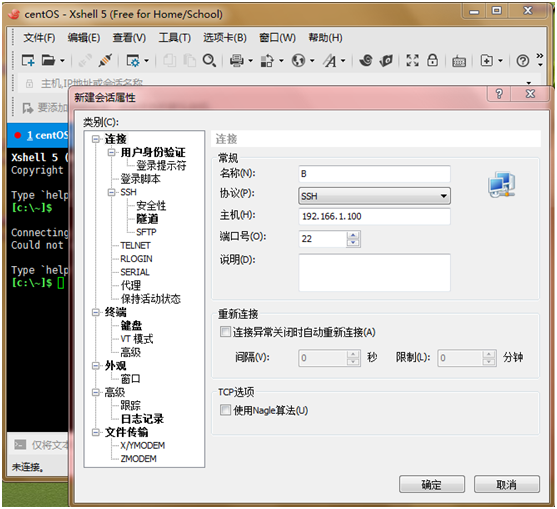Select 登录脚本 in category tree

click(140, 179)
